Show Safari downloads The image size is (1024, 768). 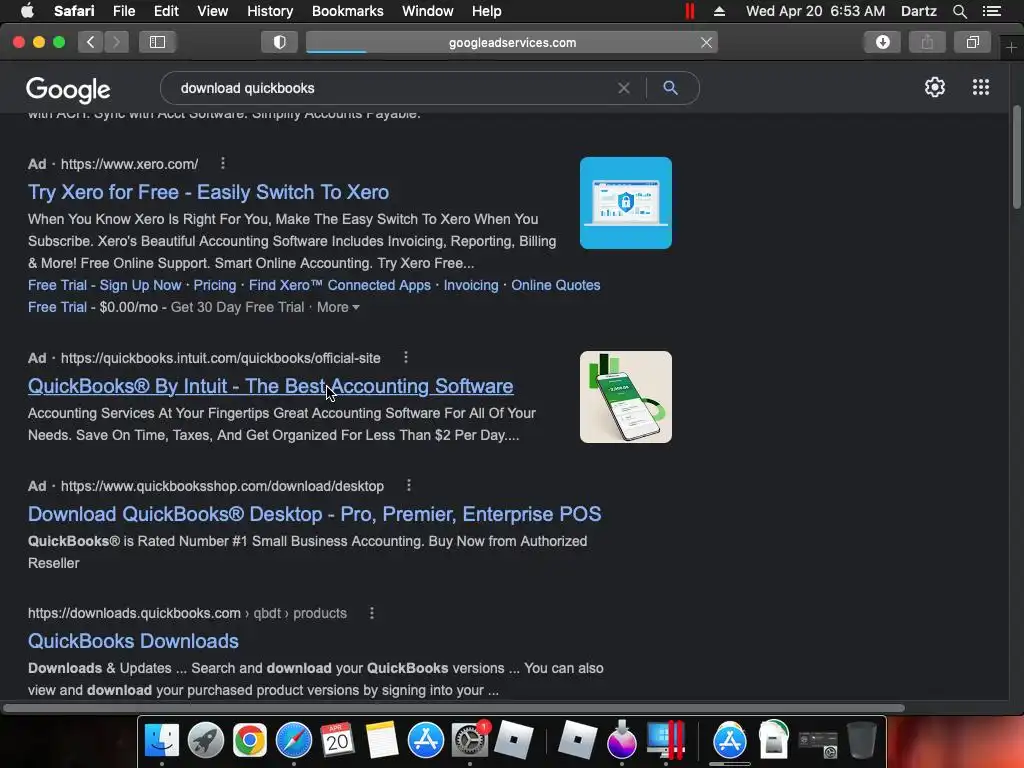tap(882, 42)
